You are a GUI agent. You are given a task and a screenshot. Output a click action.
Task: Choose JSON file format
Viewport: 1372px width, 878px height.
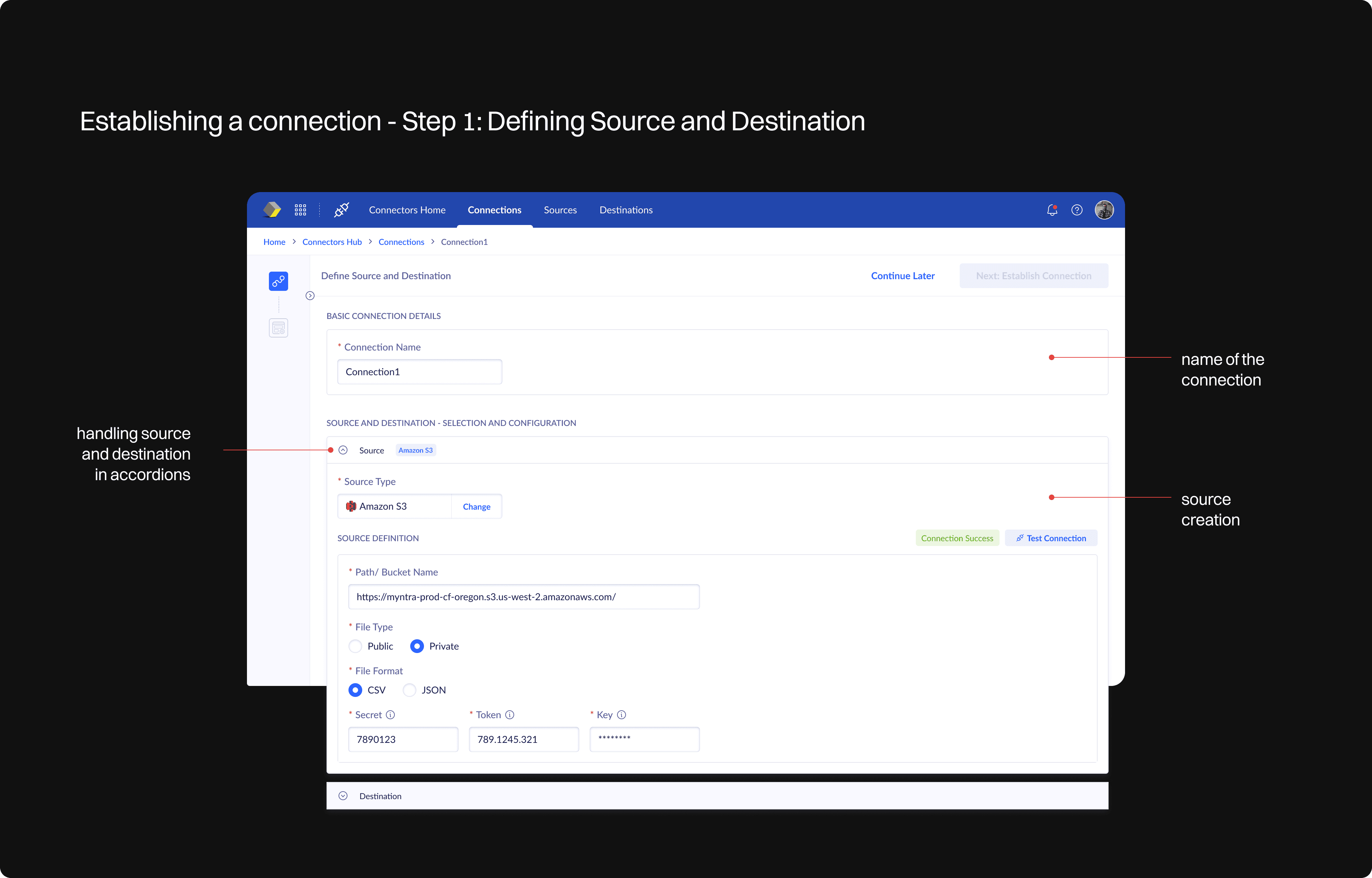click(x=409, y=690)
